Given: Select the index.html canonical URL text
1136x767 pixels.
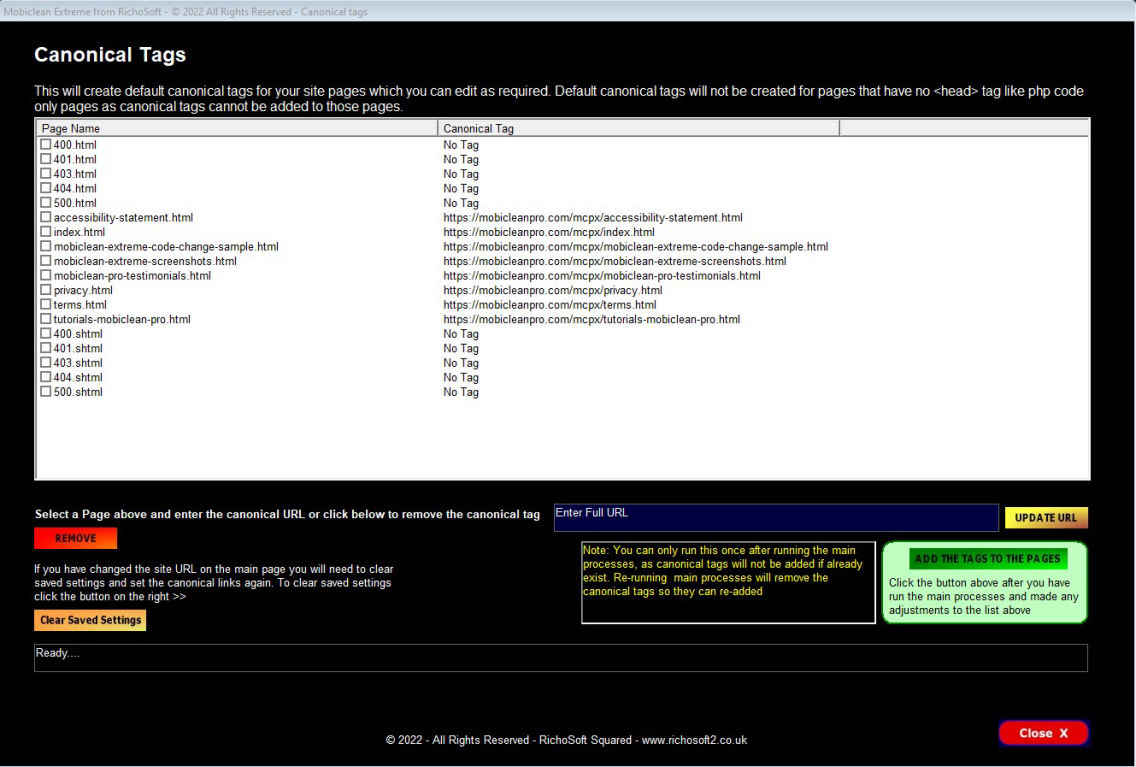Looking at the screenshot, I should [x=548, y=232].
